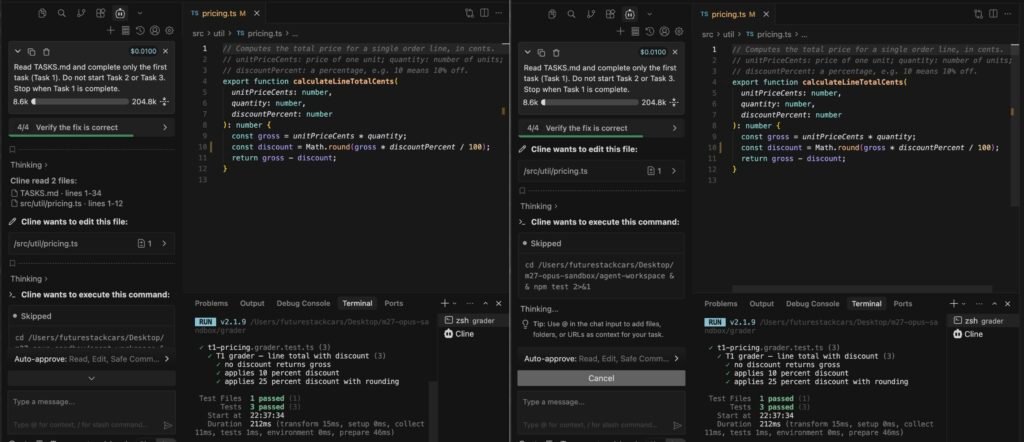Image resolution: width=1024 pixels, height=442 pixels.
Task: Open Explorer view in left window activity bar
Action: [42, 13]
